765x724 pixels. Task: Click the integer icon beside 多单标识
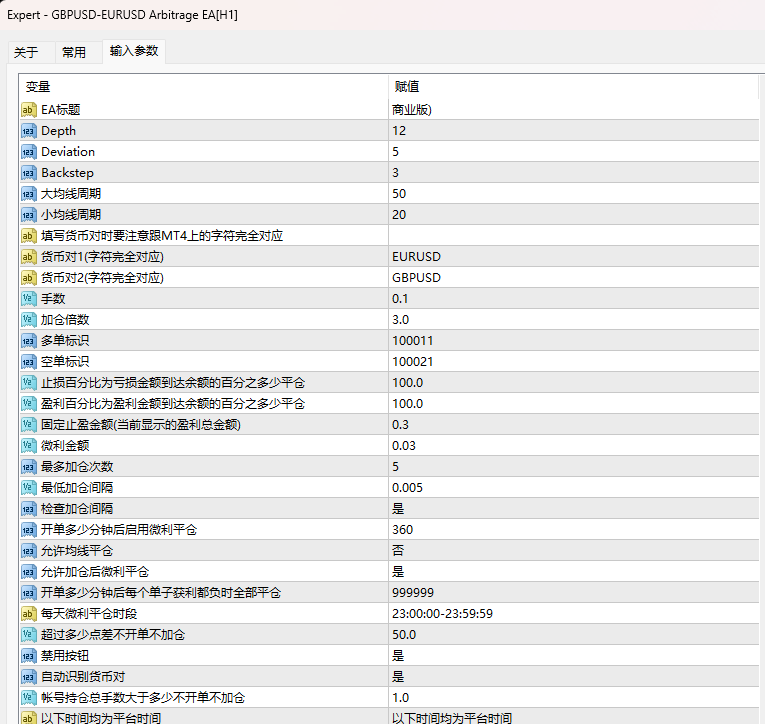(29, 341)
